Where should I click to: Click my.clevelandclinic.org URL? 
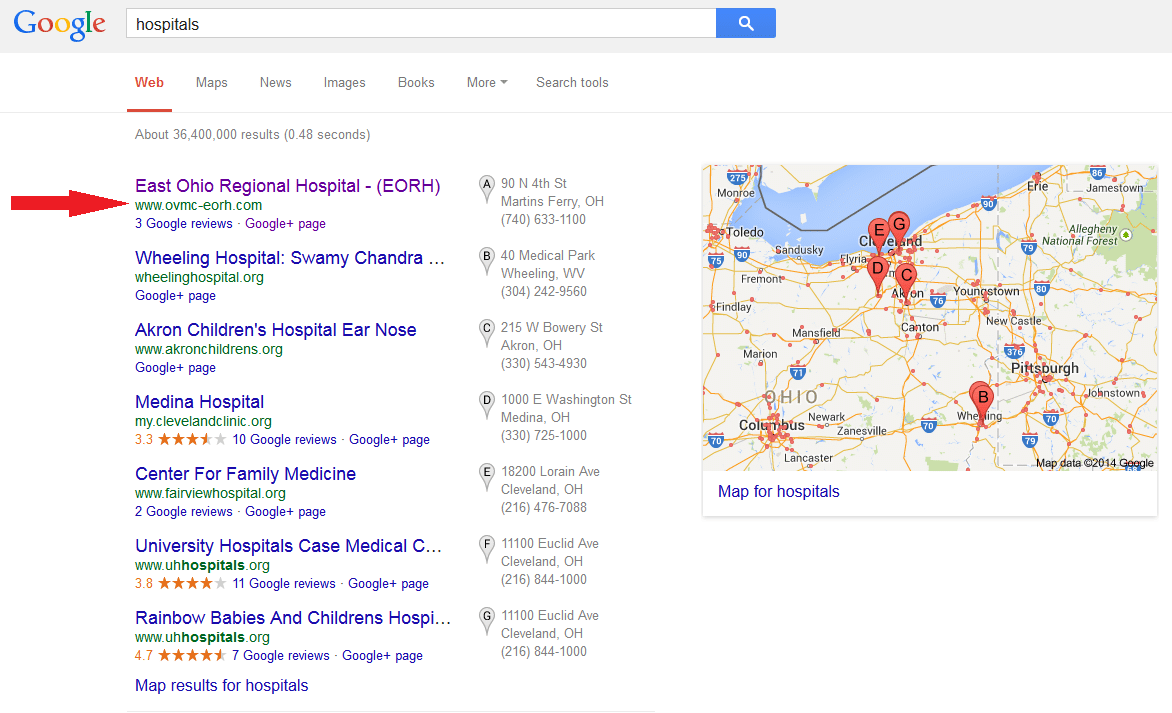[x=203, y=421]
